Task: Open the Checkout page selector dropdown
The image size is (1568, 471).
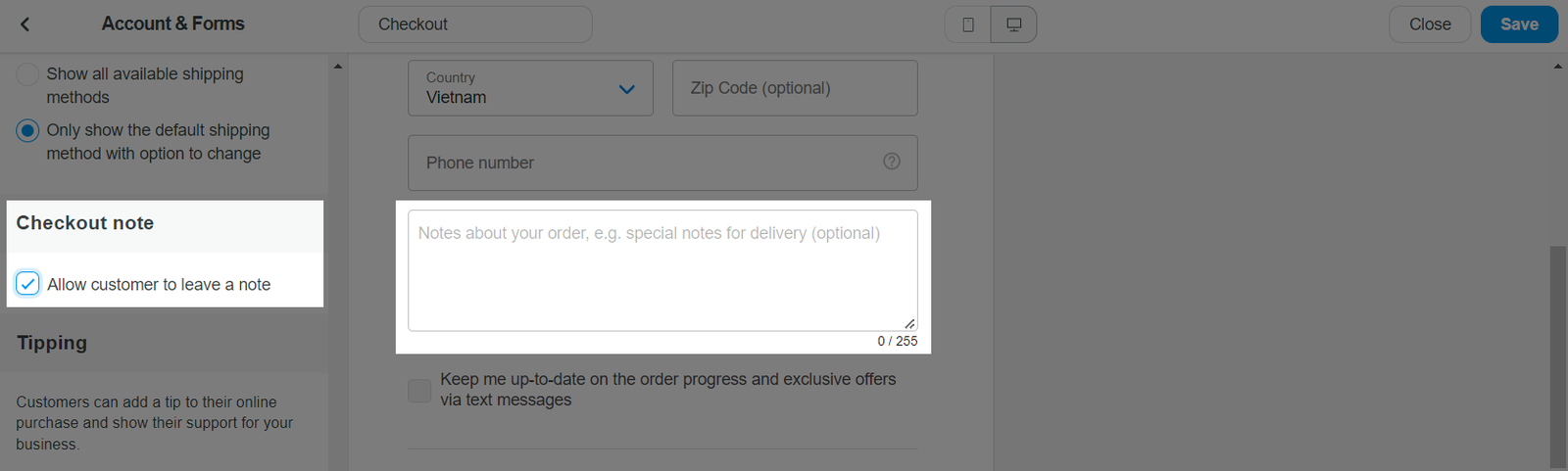Action: (474, 24)
